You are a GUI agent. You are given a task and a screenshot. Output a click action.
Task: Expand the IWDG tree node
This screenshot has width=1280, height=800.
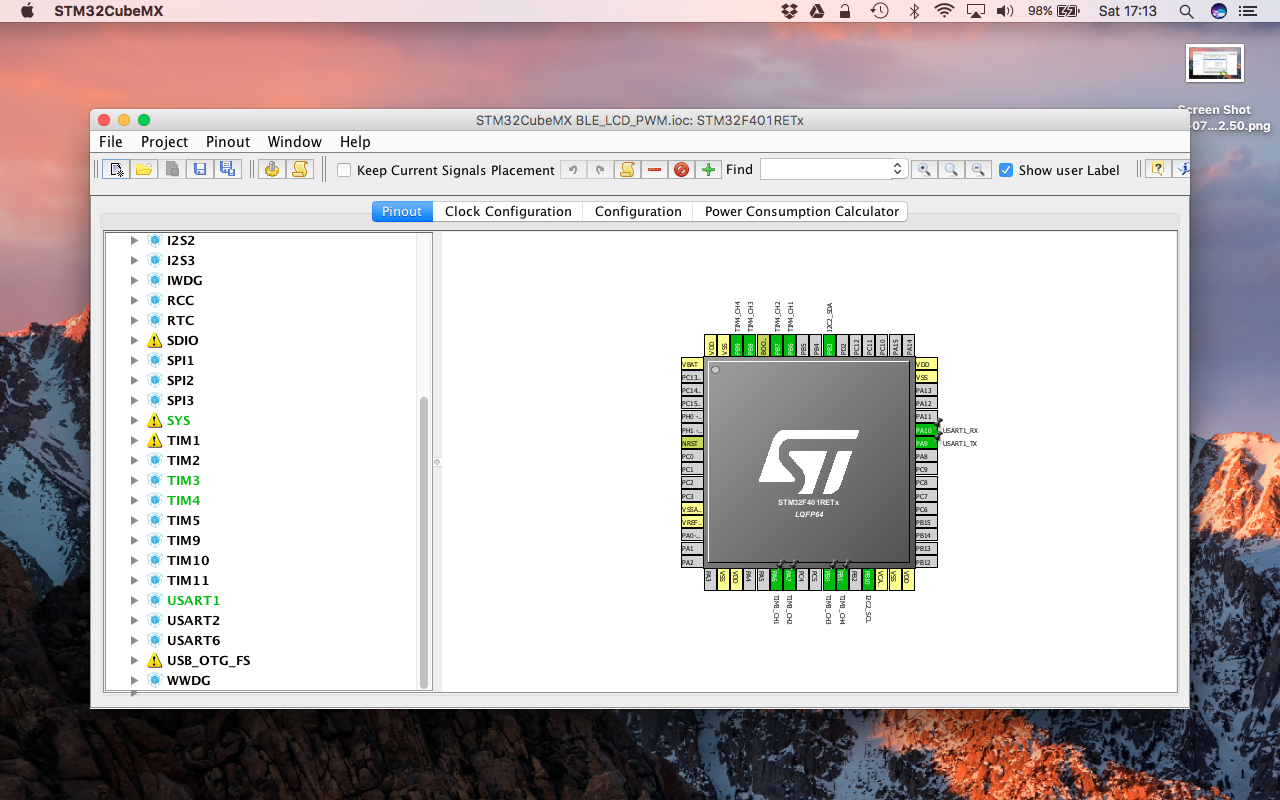134,280
